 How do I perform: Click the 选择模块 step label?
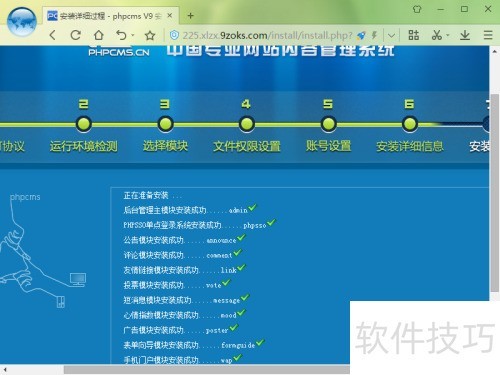[165, 146]
